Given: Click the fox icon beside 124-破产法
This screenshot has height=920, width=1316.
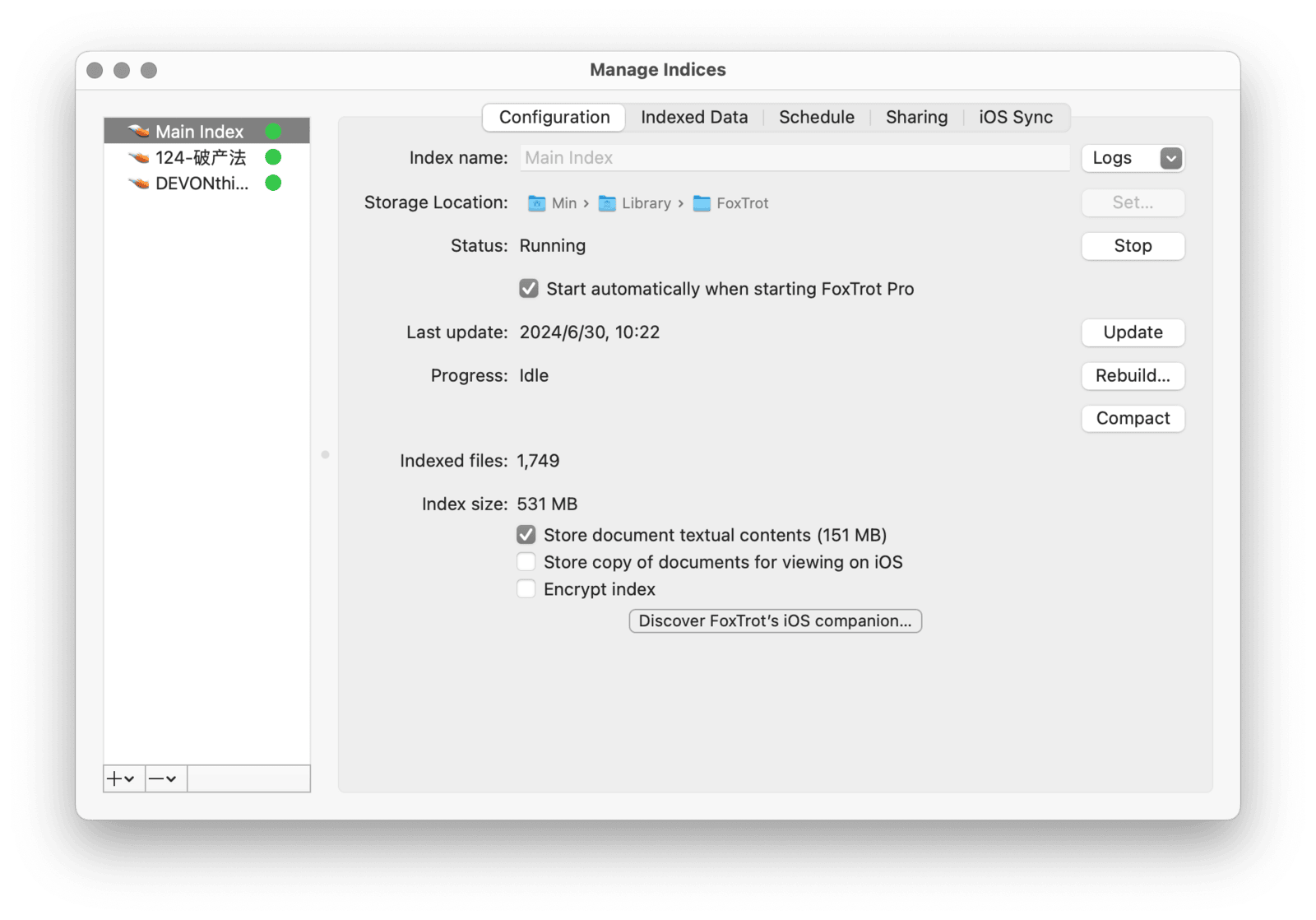Looking at the screenshot, I should (139, 157).
